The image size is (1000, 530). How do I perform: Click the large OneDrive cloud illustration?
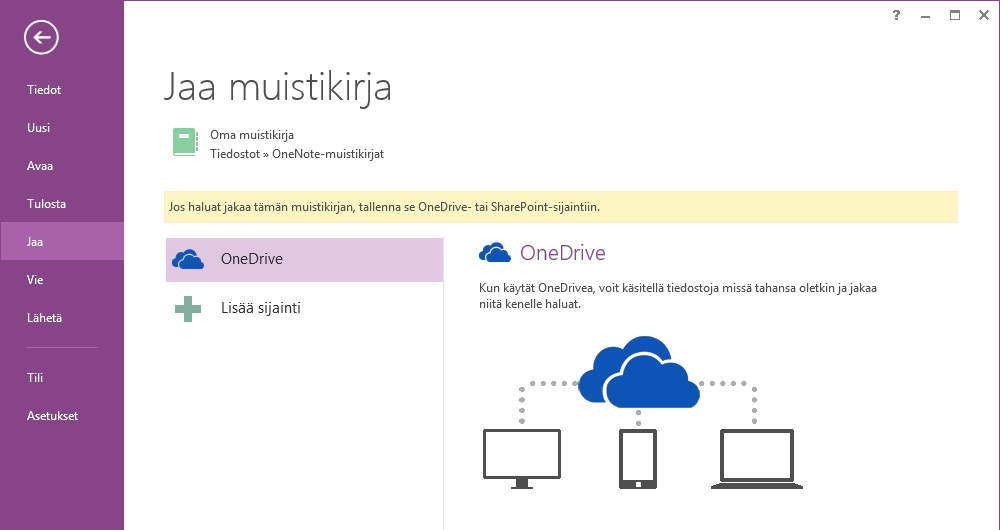638,372
